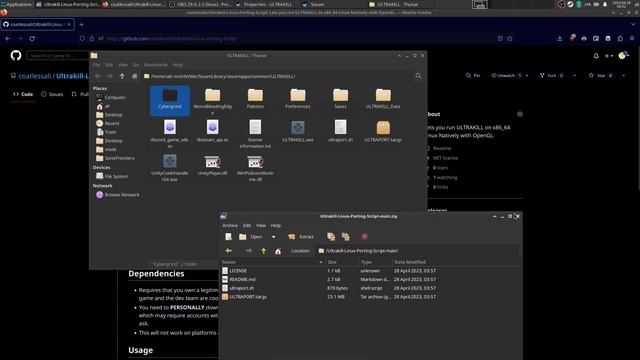
Task: Select README.md in archive list
Action: (x=242, y=279)
